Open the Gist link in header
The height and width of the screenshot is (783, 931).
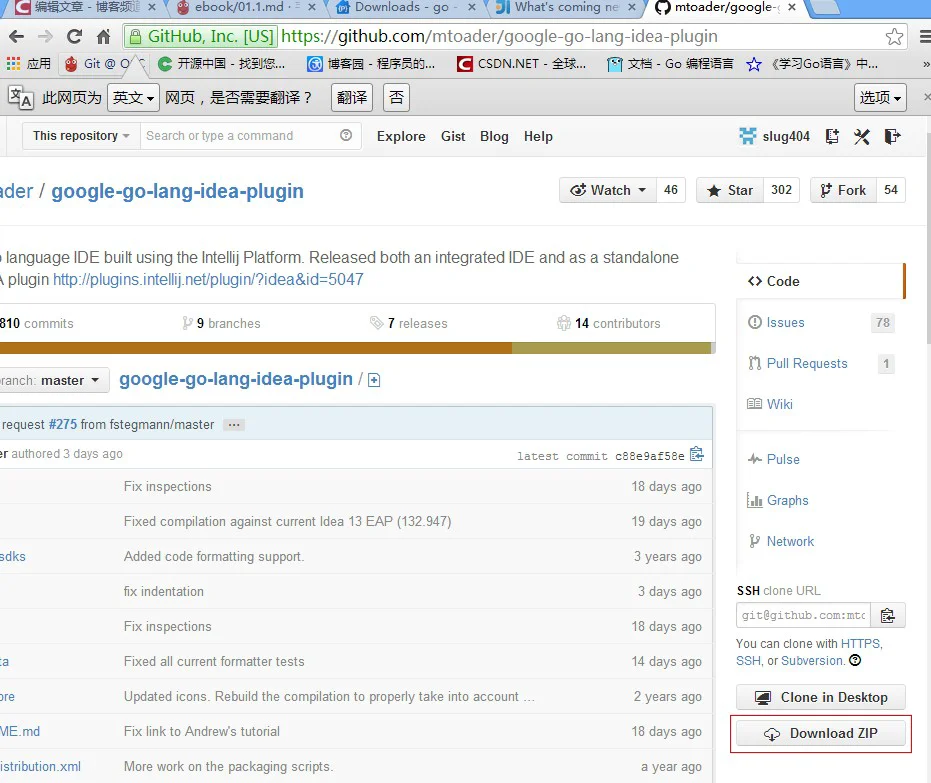tap(453, 137)
